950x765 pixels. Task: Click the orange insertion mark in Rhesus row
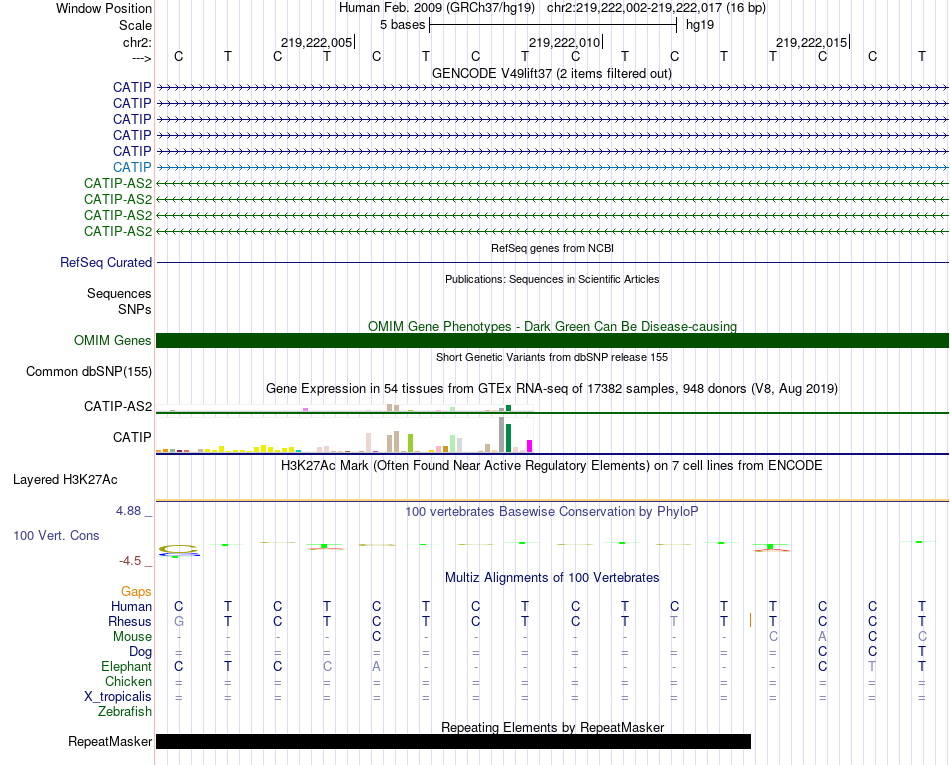tap(751, 620)
